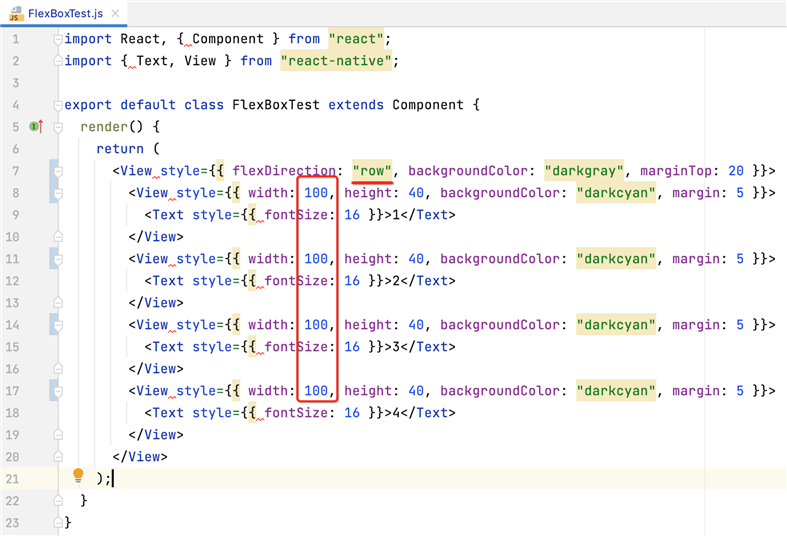Close the FlexBoxTest.js tab
Viewport: 787px width, 536px height.
point(115,14)
